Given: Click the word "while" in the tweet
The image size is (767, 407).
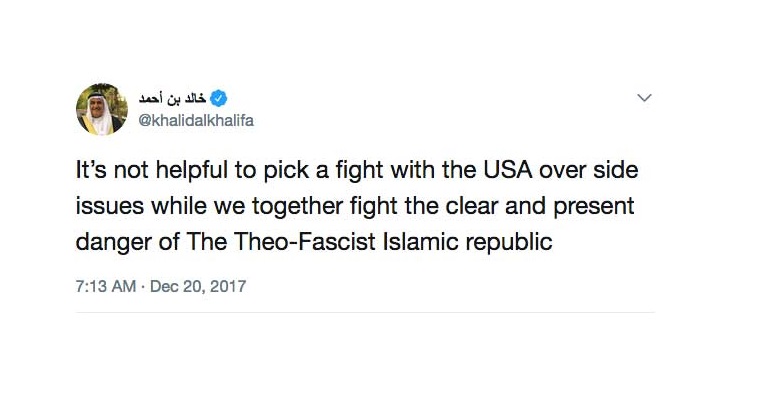Looking at the screenshot, I should pyautogui.click(x=173, y=206).
